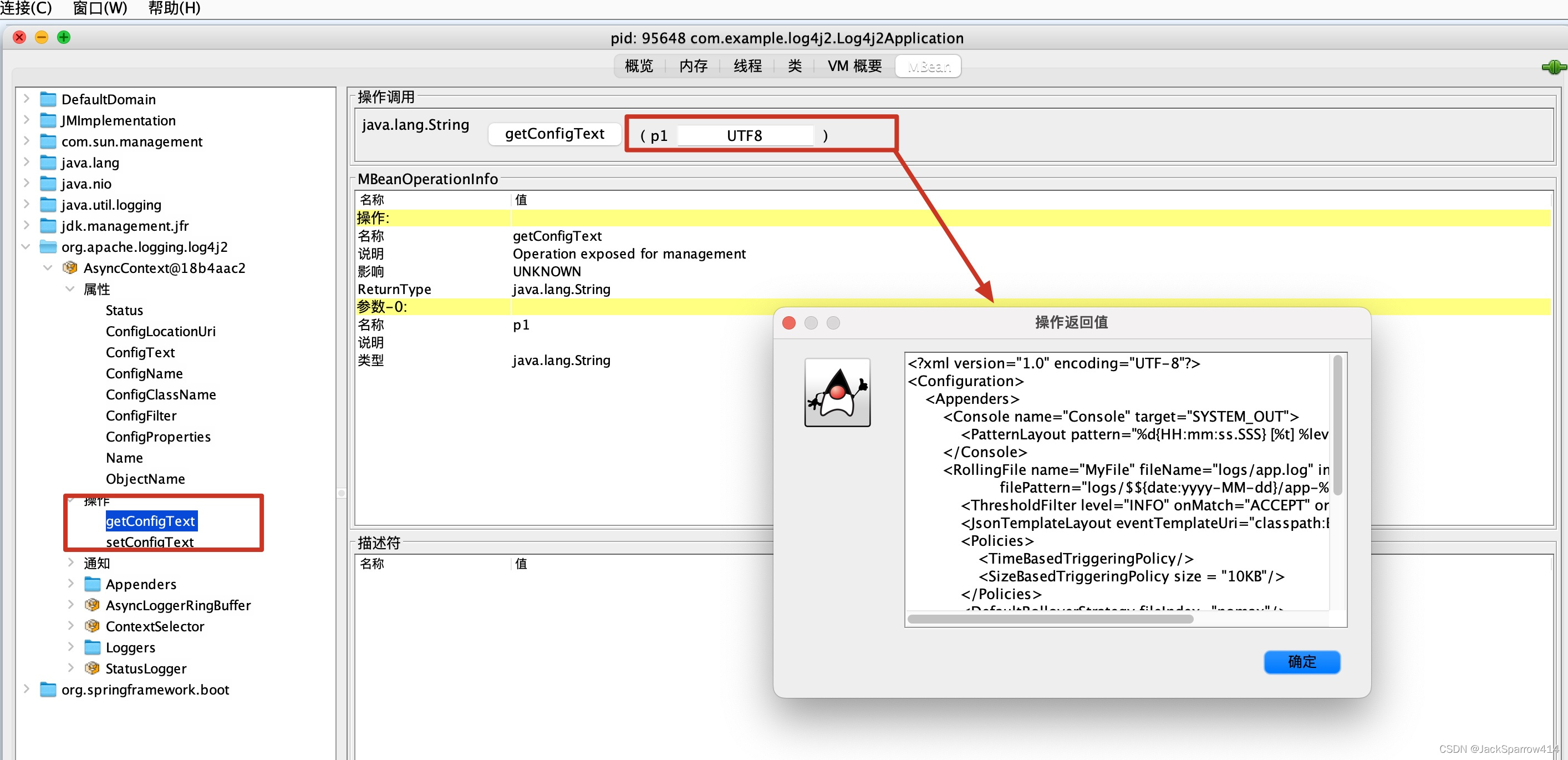Click the Java Duke mascot image
The height and width of the screenshot is (760, 1568).
click(x=837, y=393)
